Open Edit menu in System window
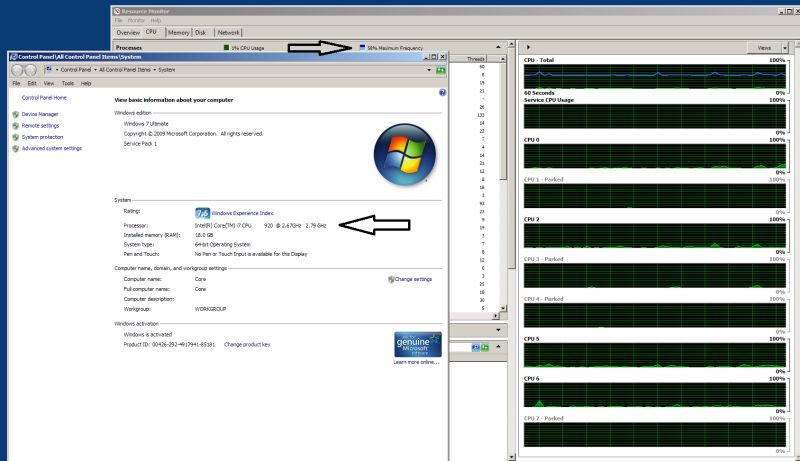Image resolution: width=800 pixels, height=461 pixels. 32,83
